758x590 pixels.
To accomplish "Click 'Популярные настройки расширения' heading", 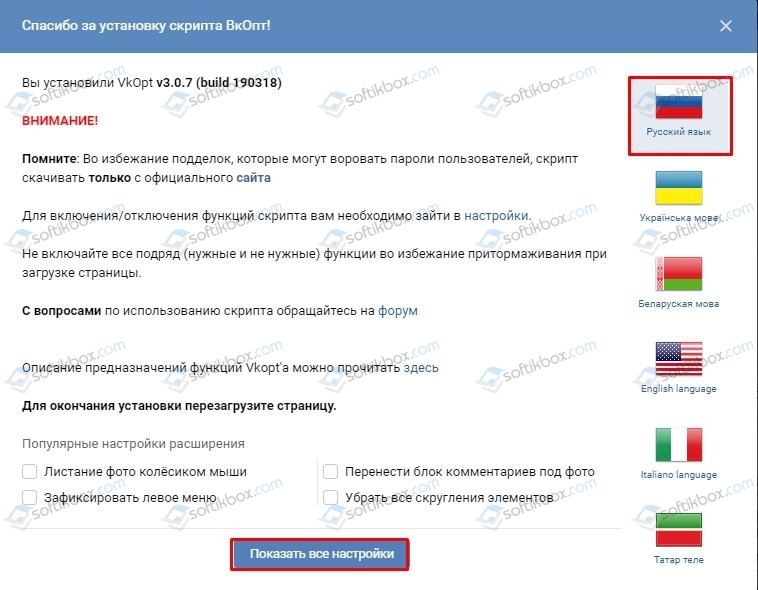I will click(x=133, y=444).
